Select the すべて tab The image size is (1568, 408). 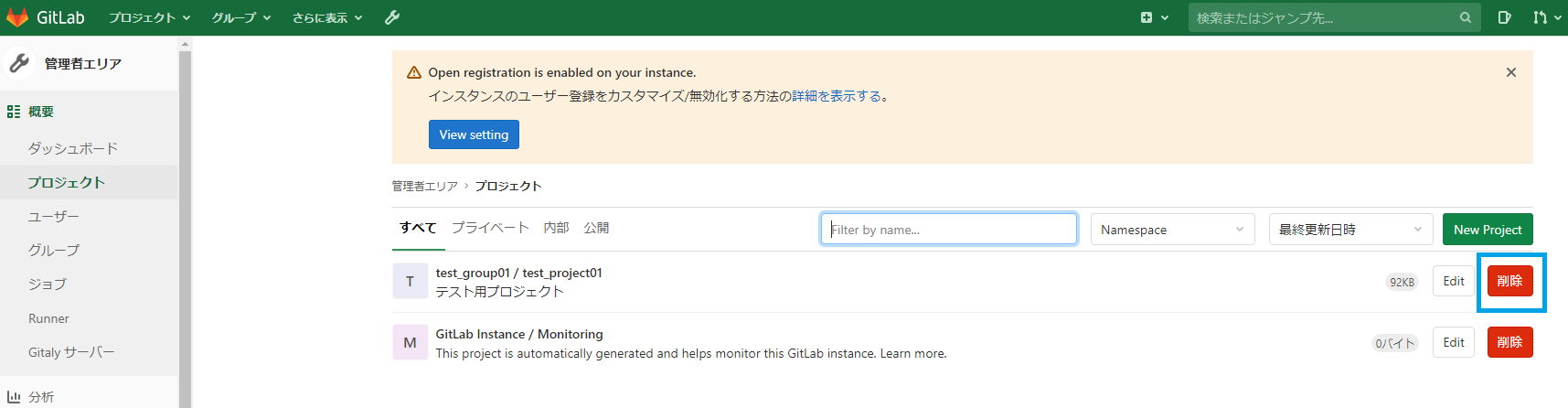pyautogui.click(x=418, y=228)
